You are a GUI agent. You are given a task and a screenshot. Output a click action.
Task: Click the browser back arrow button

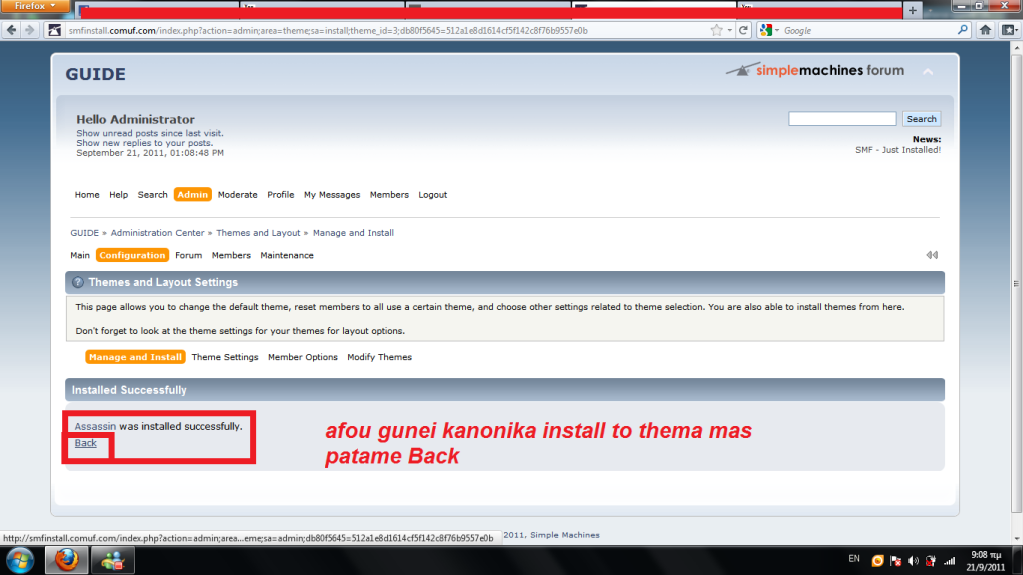pyautogui.click(x=11, y=30)
